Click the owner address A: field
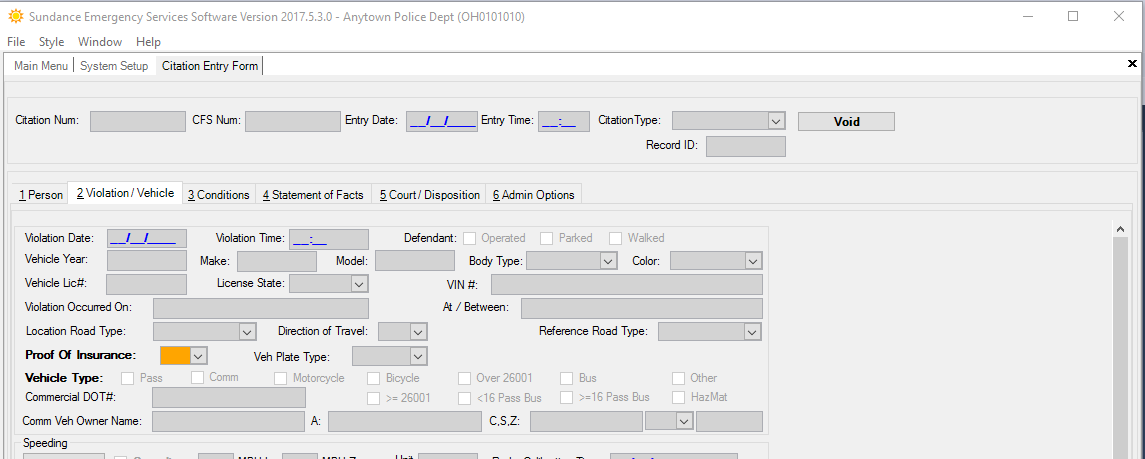Image resolution: width=1145 pixels, height=459 pixels. [405, 422]
